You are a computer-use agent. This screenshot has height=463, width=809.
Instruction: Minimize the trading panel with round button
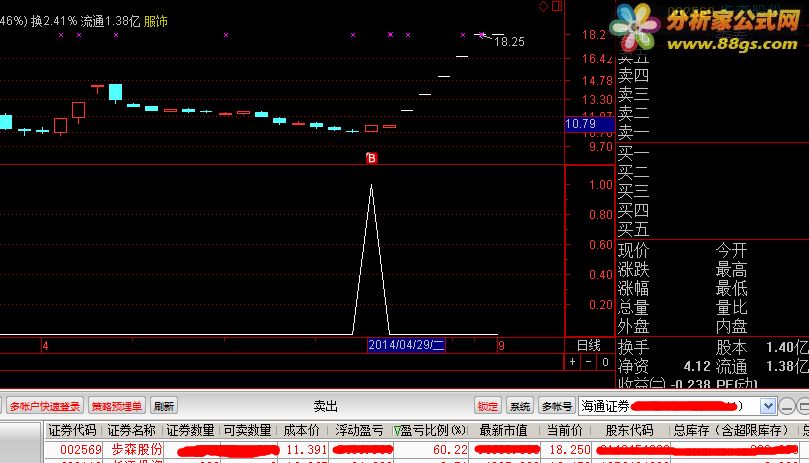pyautogui.click(x=787, y=406)
